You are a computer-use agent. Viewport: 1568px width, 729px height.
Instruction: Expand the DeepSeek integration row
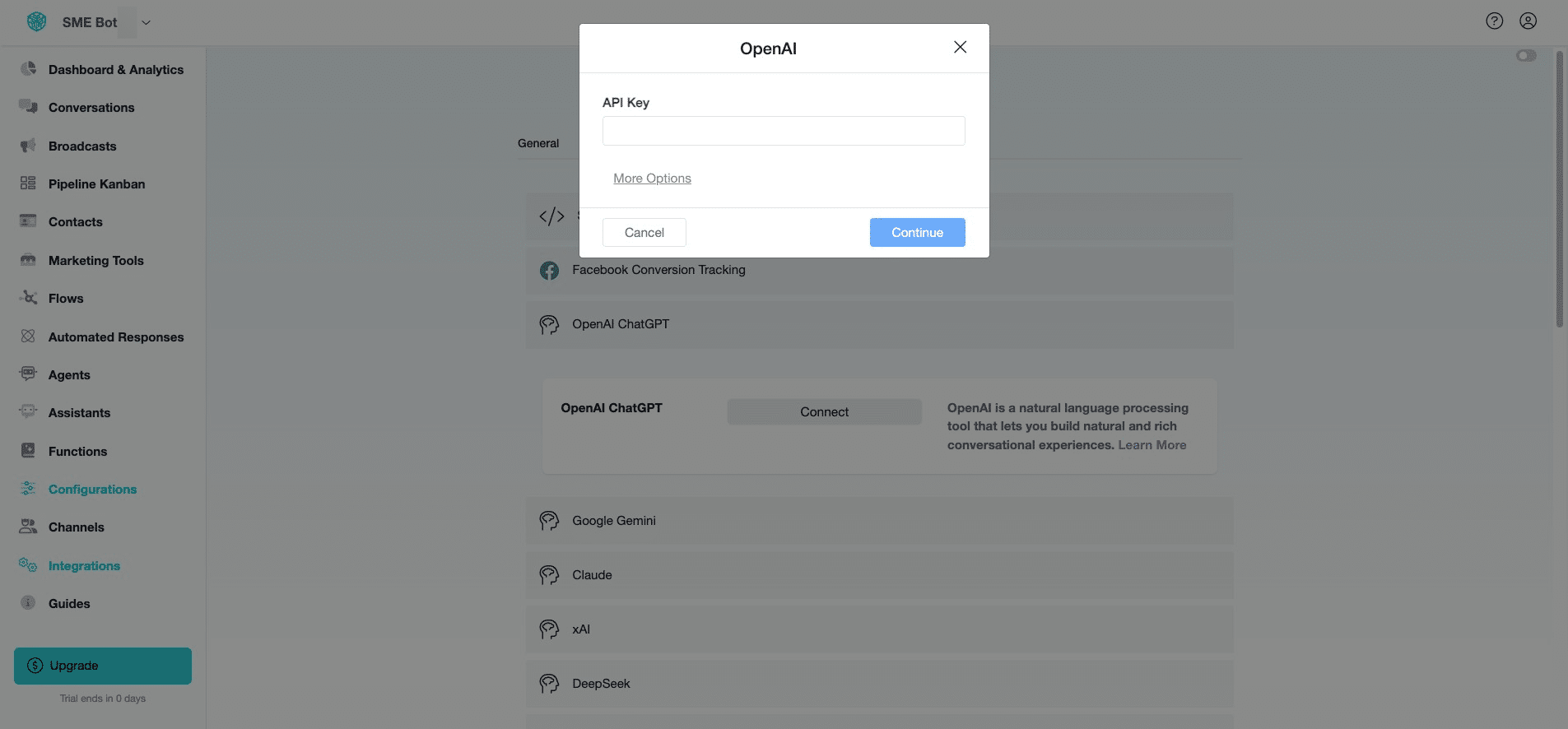[879, 684]
